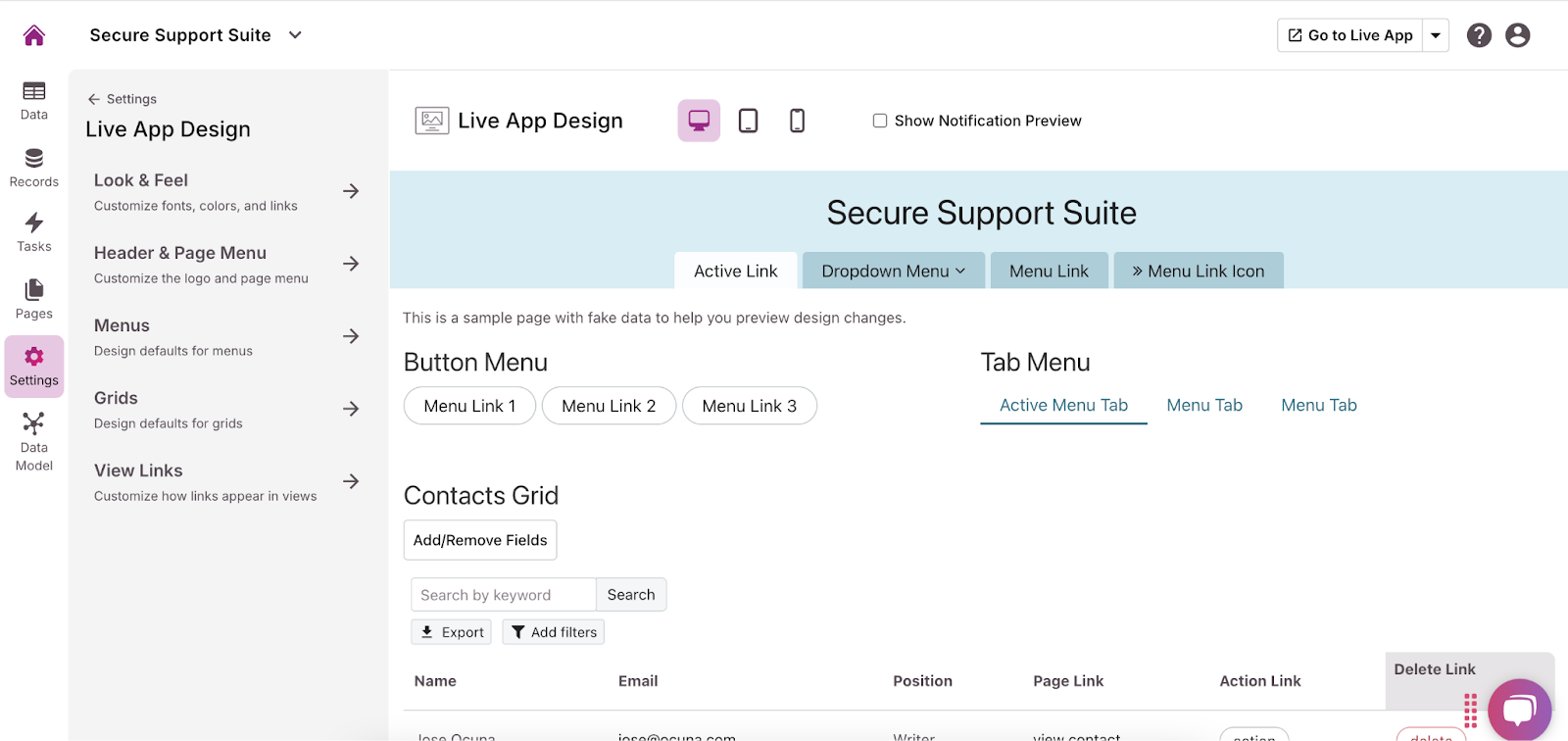Switch to mobile phone preview mode
Screen dimensions: 1568x741
[797, 121]
